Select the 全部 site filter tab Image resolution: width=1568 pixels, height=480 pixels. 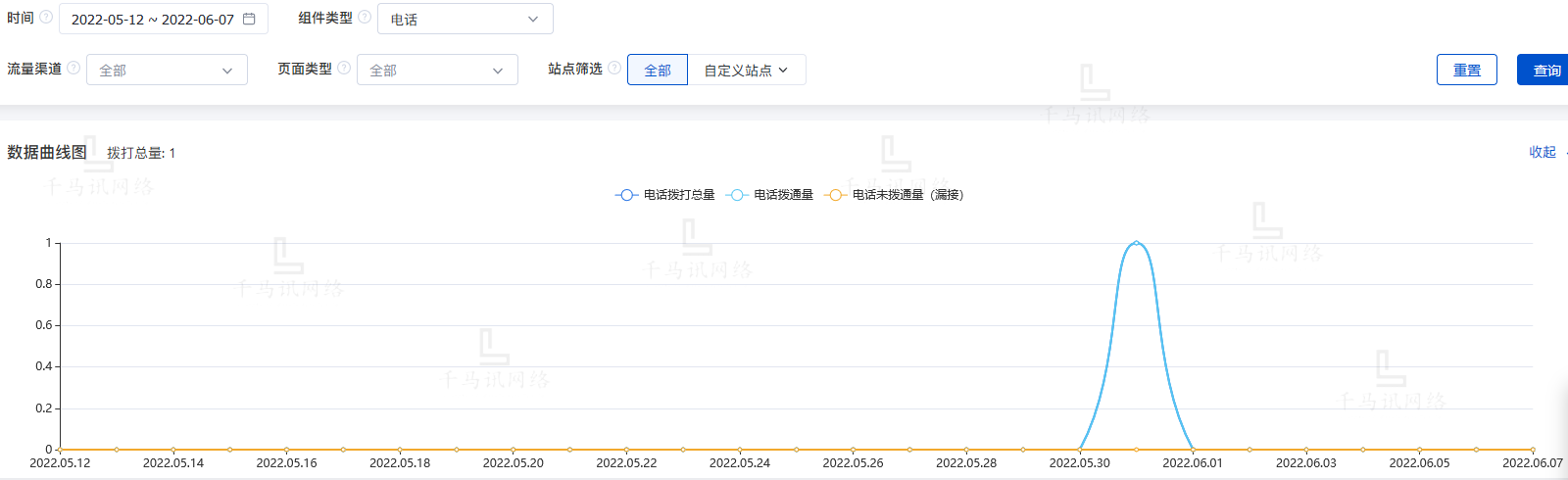pyautogui.click(x=658, y=70)
